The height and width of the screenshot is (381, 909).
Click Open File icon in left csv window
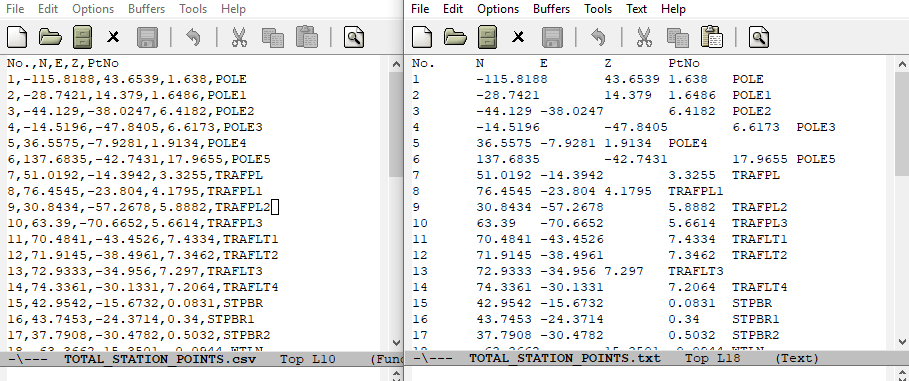tap(50, 37)
